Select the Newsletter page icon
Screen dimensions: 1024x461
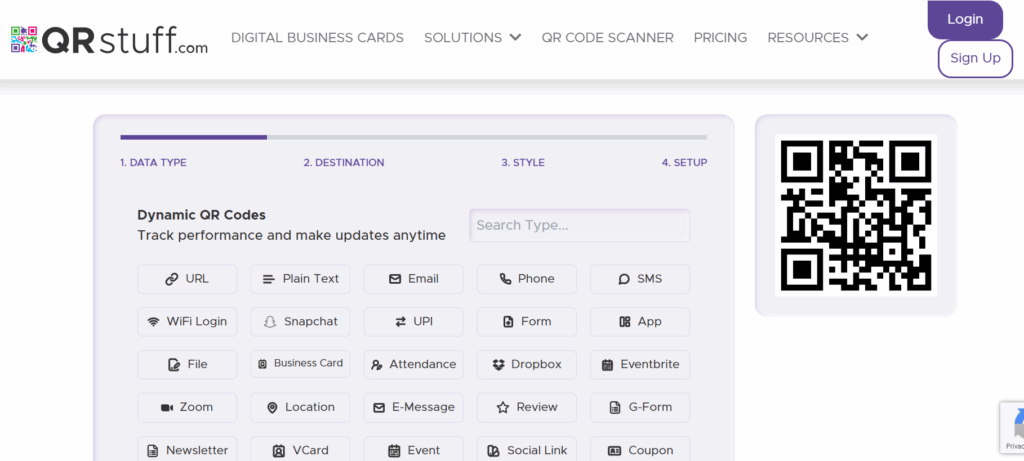pos(152,451)
